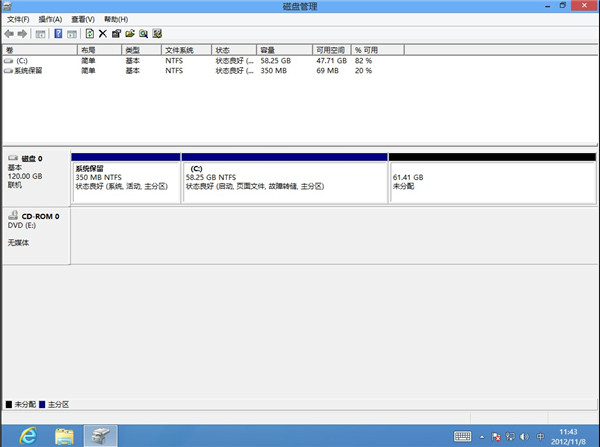Click the Properties icon in toolbar
This screenshot has width=600, height=447.
click(x=117, y=33)
